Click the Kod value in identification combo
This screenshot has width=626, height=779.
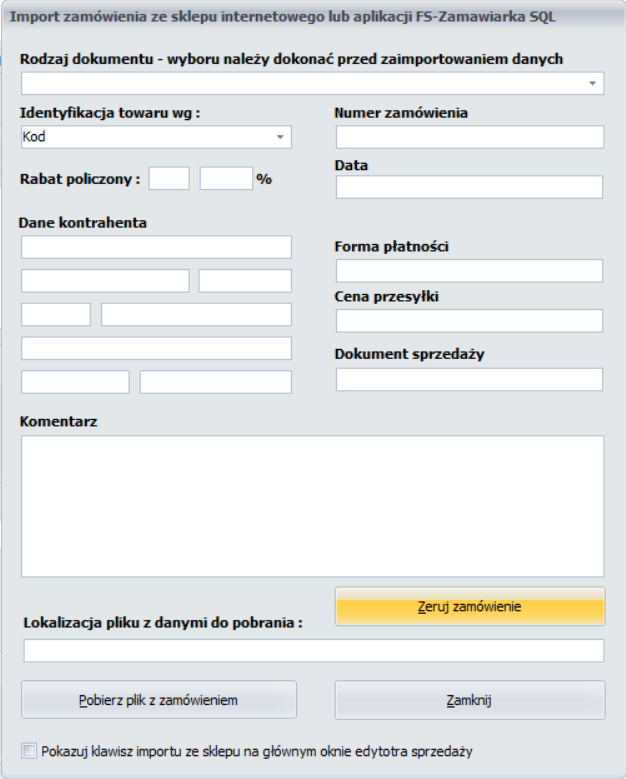[34, 137]
